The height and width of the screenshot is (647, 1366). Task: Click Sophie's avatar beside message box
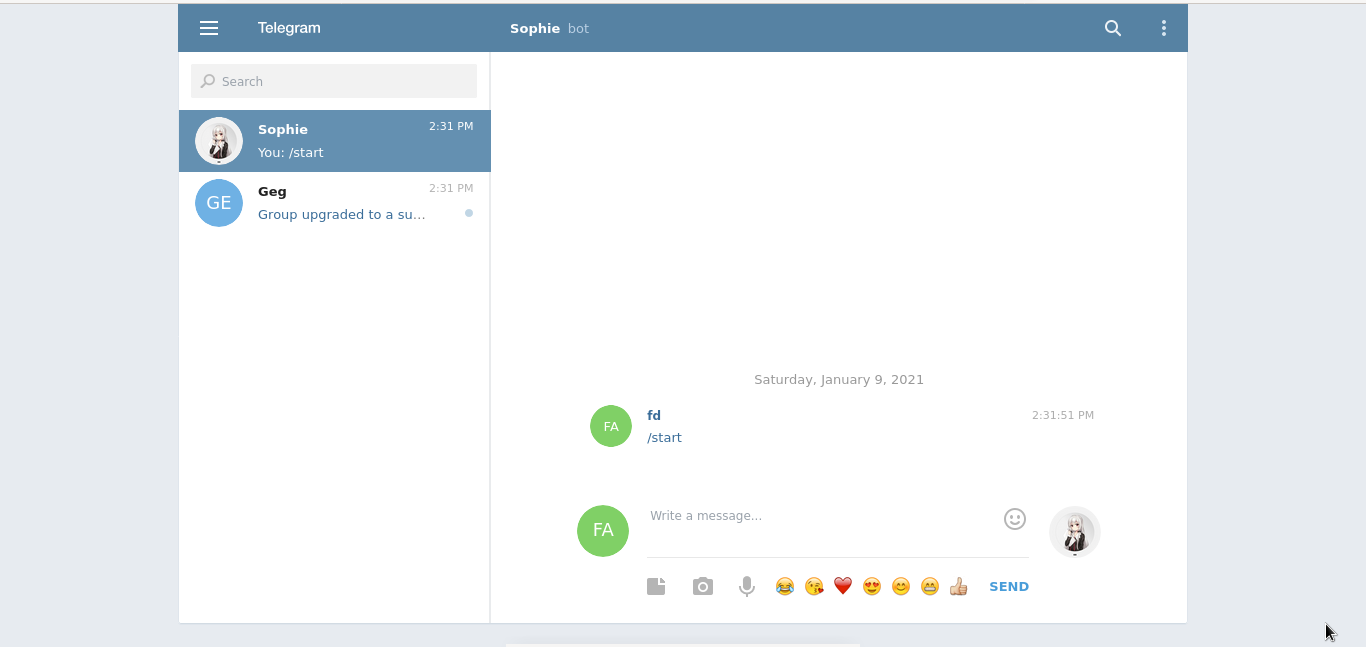(x=1075, y=531)
